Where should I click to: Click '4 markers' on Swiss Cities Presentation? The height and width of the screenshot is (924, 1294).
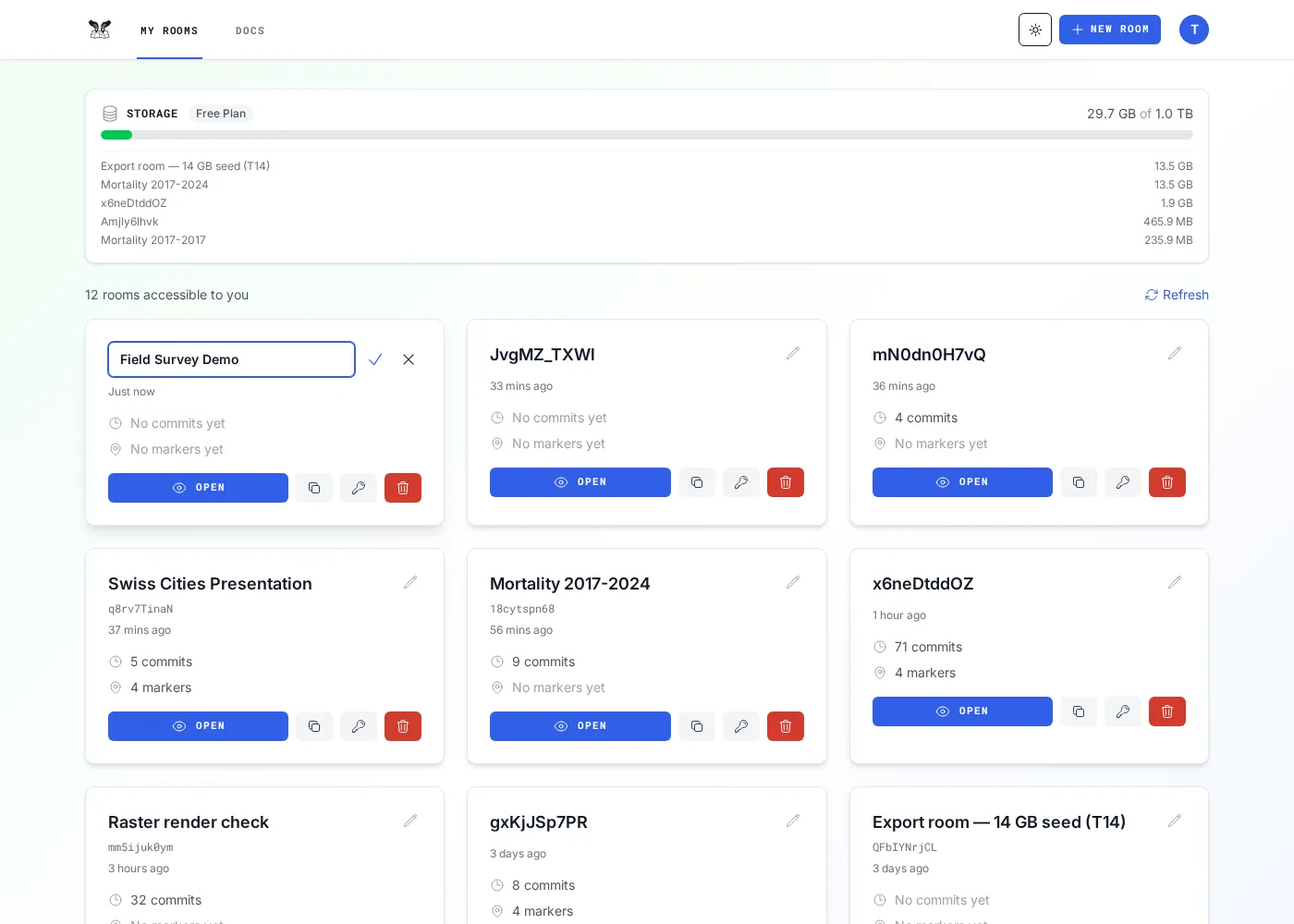pos(161,687)
